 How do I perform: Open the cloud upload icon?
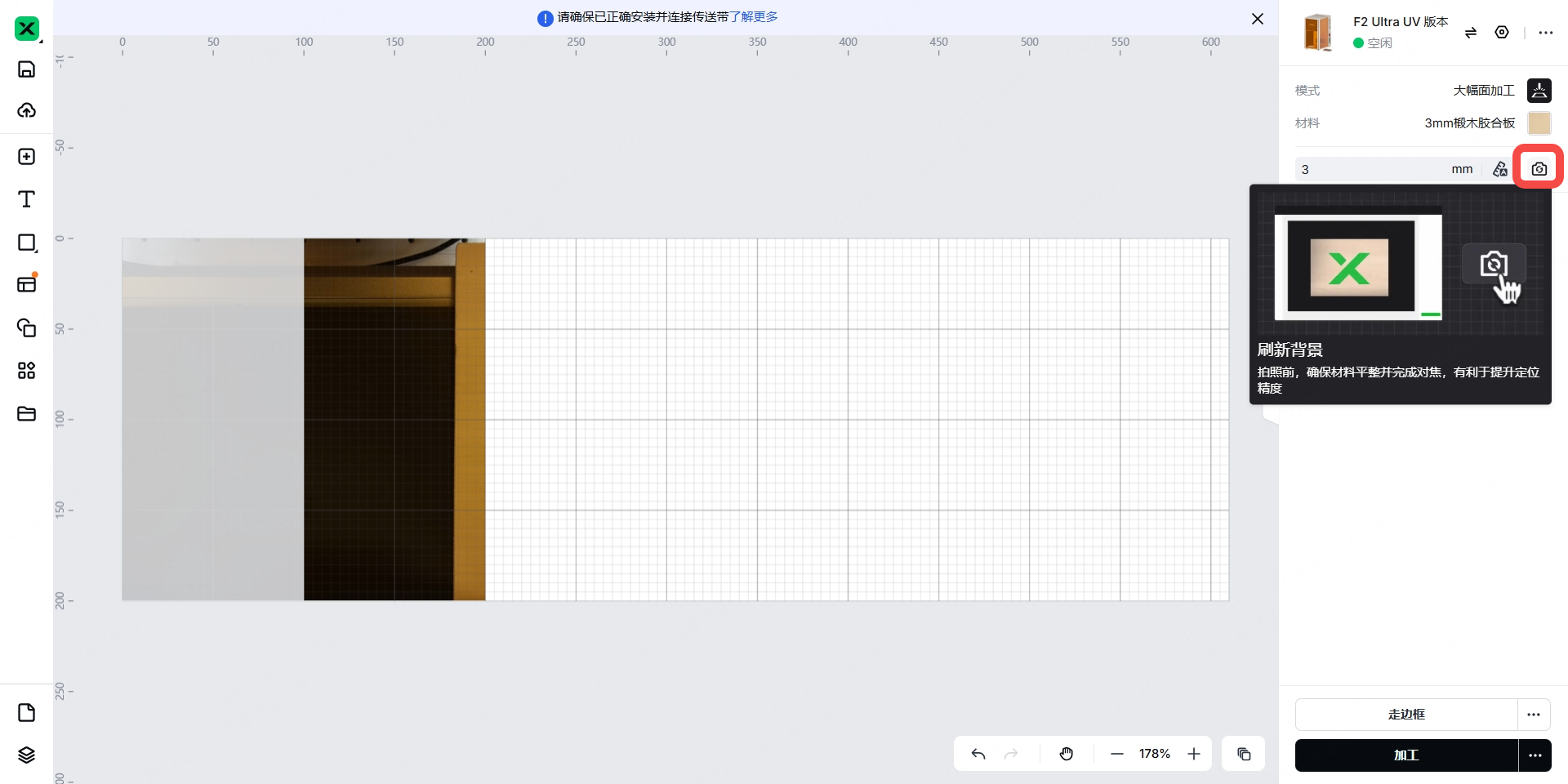(x=26, y=110)
